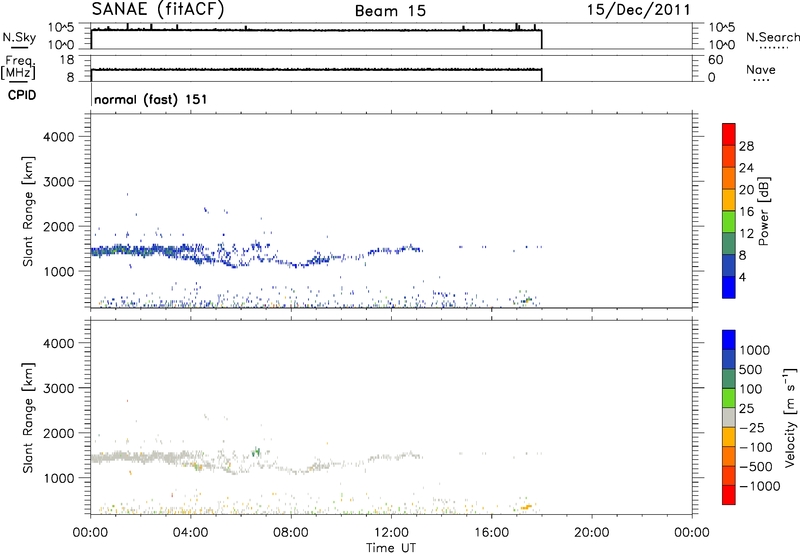Click the Time UT axis title
The width and height of the screenshot is (800, 554).
point(391,548)
